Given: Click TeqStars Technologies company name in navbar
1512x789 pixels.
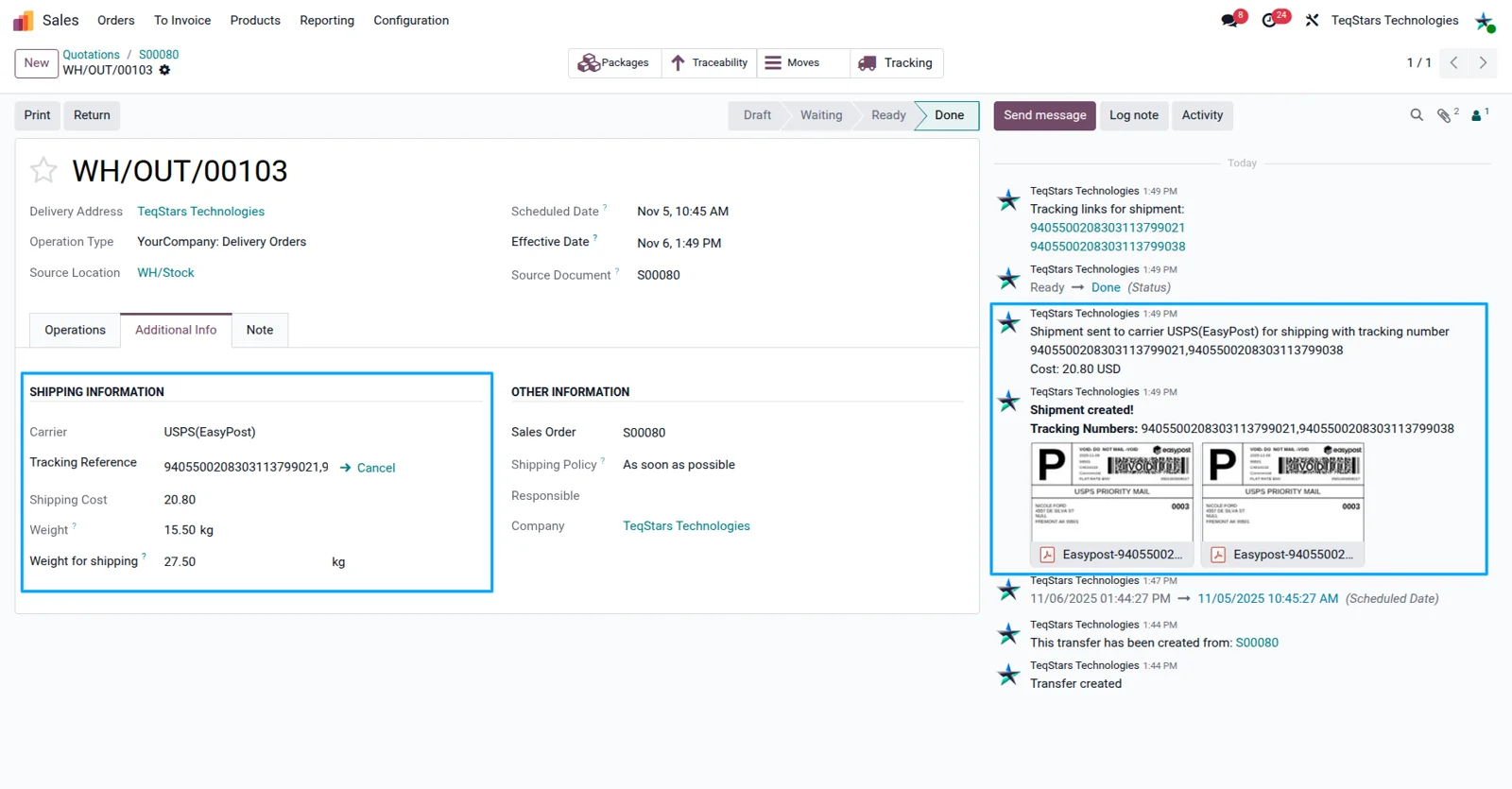Looking at the screenshot, I should pos(1394,20).
